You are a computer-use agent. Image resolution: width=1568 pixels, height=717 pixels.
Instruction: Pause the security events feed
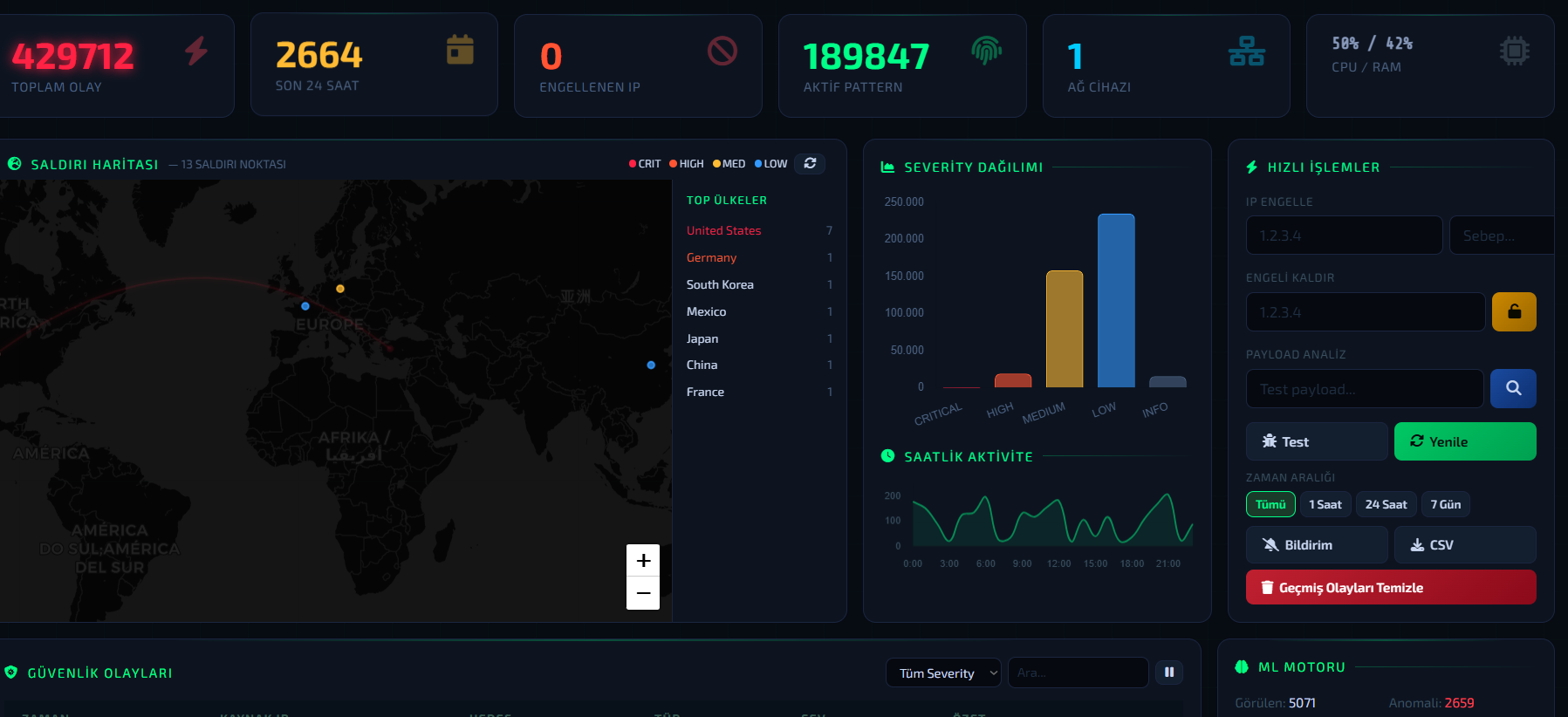tap(1169, 672)
